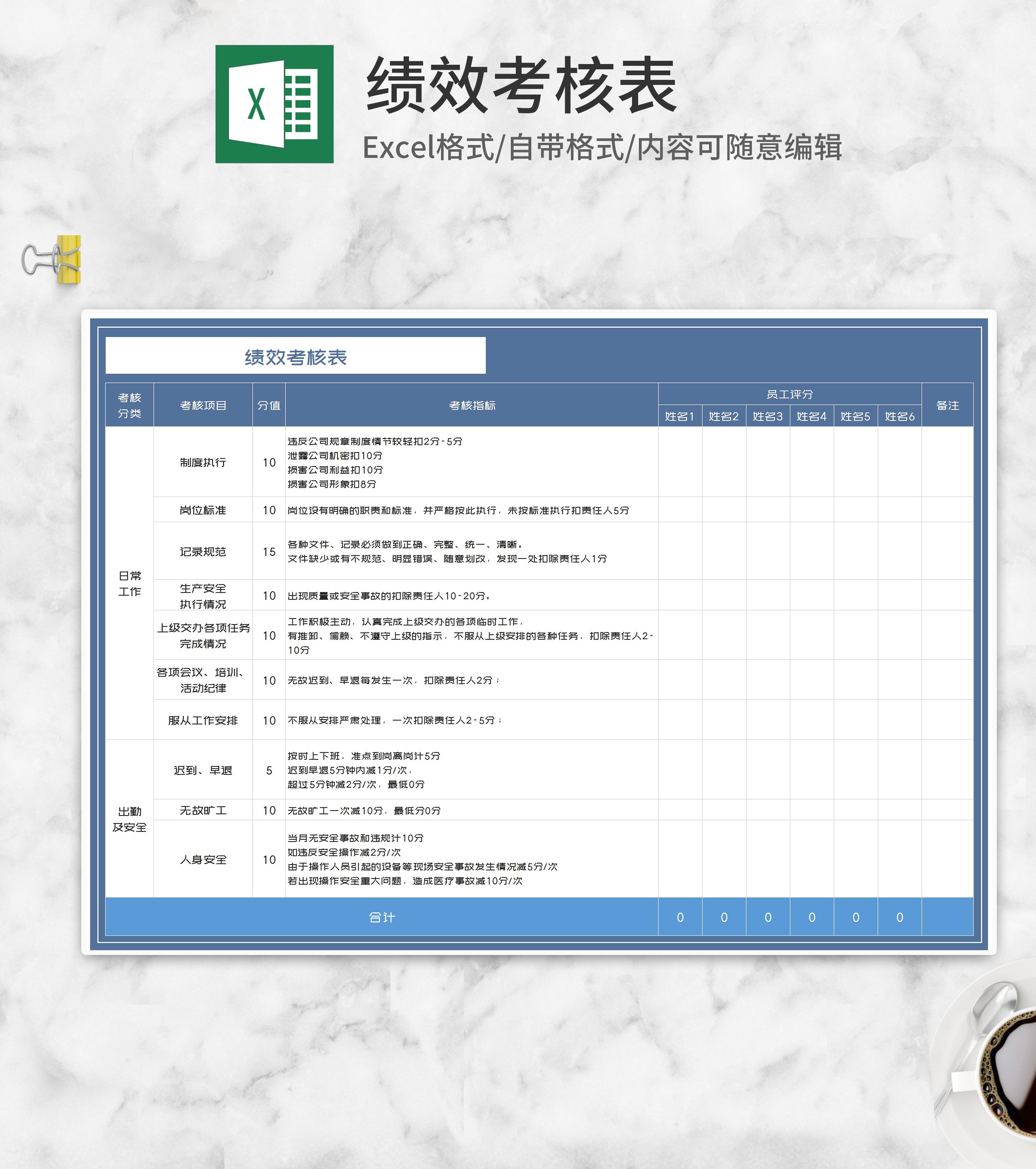Select the 人身安全 item cell
The height and width of the screenshot is (1169, 1036).
203,859
